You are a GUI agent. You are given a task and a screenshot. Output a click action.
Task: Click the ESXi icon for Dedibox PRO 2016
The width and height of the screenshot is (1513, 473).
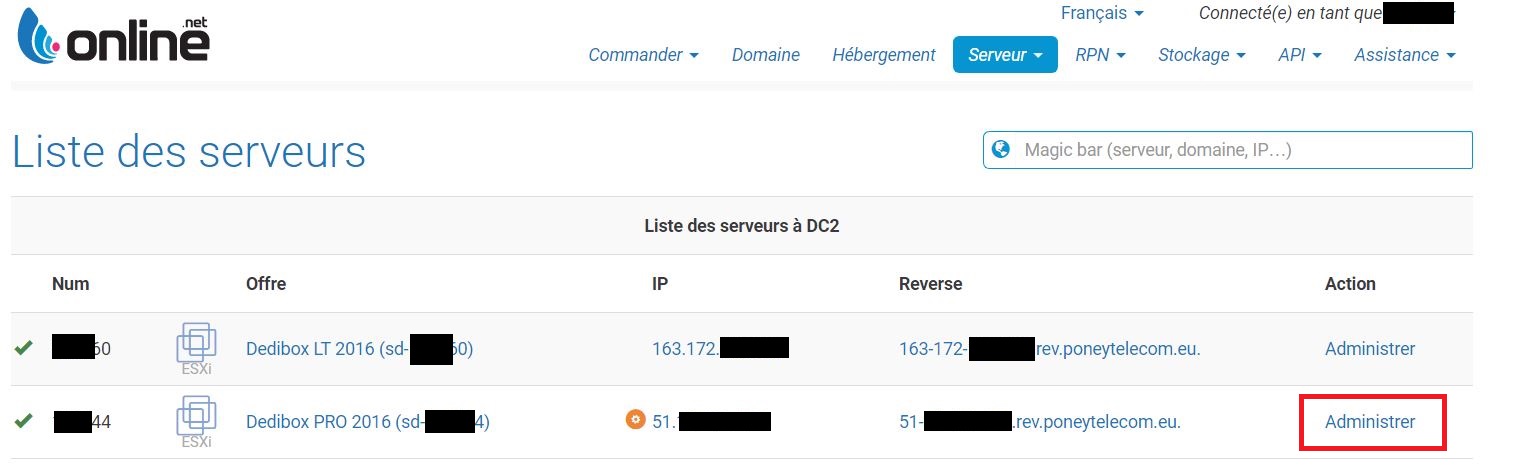pos(196,422)
